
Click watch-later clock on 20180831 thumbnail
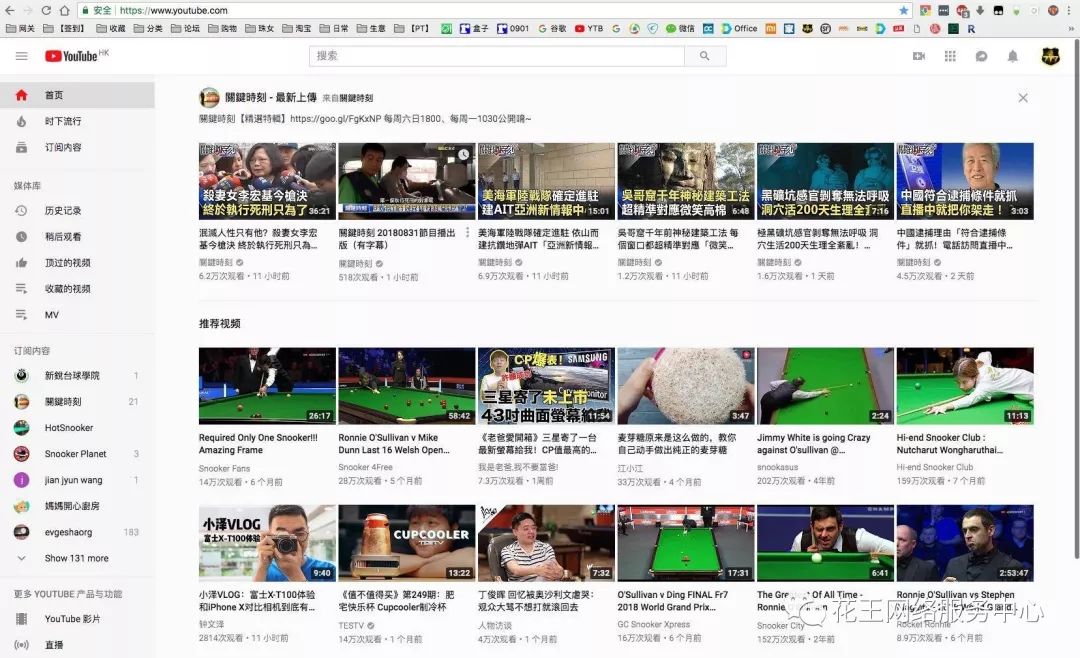[465, 154]
